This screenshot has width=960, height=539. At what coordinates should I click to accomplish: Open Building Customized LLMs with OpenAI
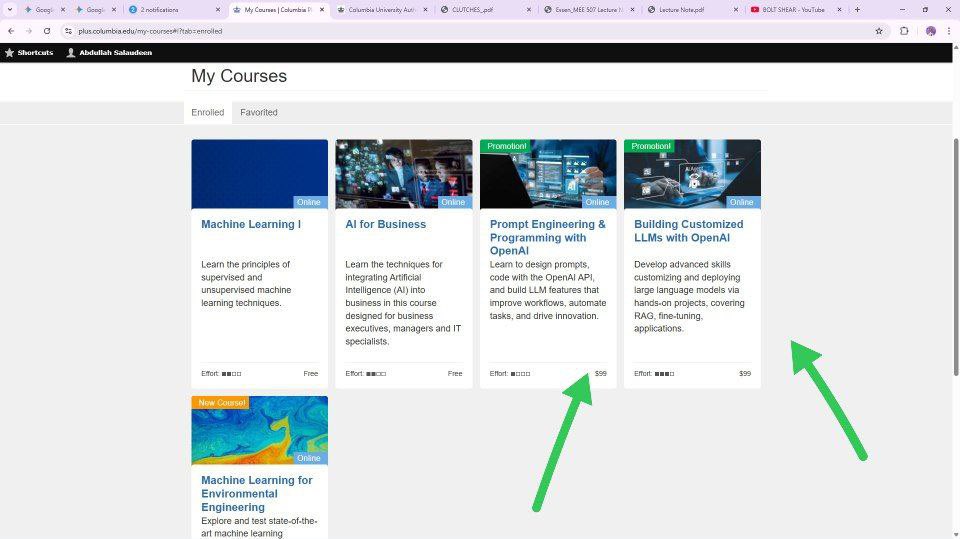[x=688, y=231]
